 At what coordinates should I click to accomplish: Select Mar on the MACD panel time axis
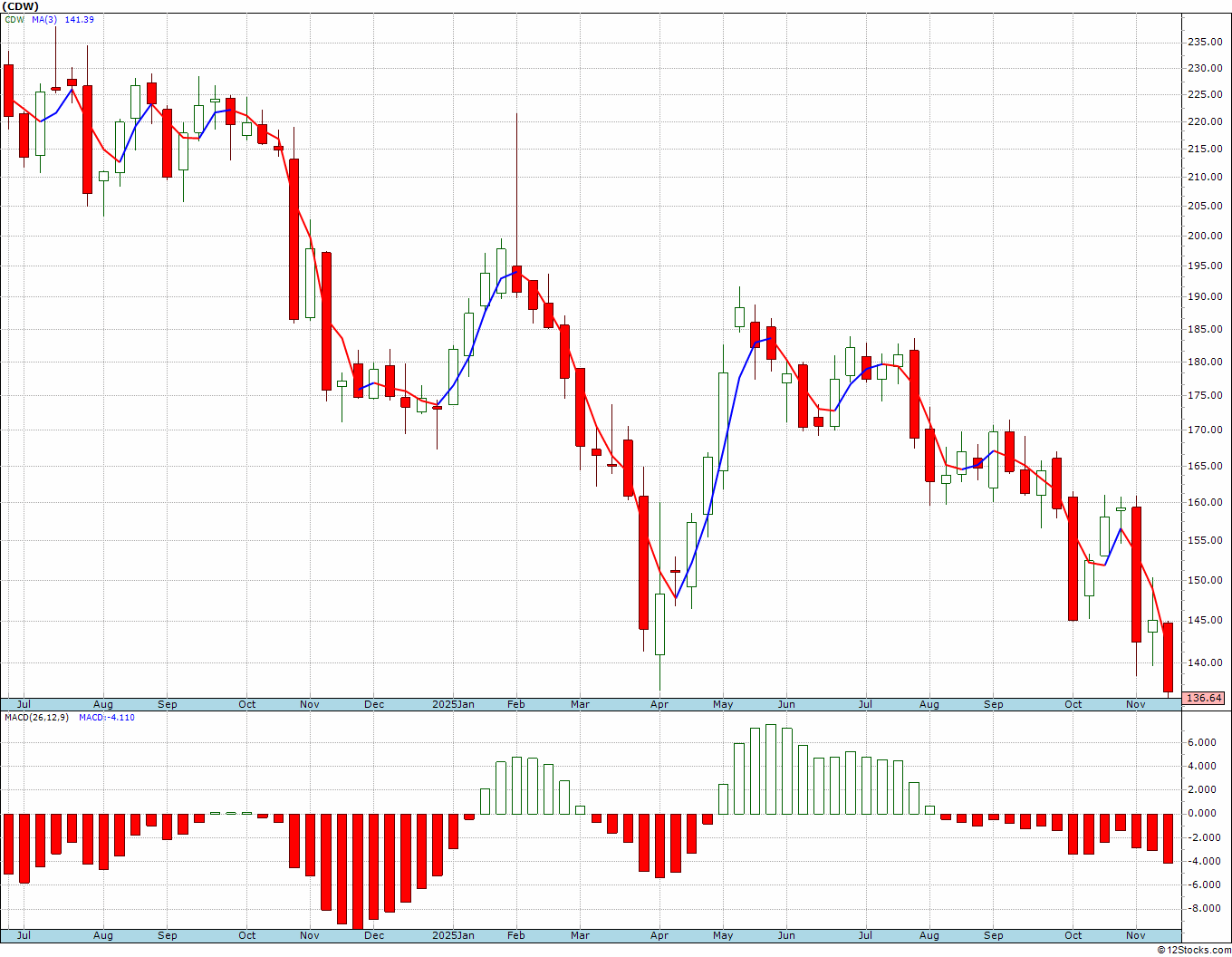coord(580,935)
